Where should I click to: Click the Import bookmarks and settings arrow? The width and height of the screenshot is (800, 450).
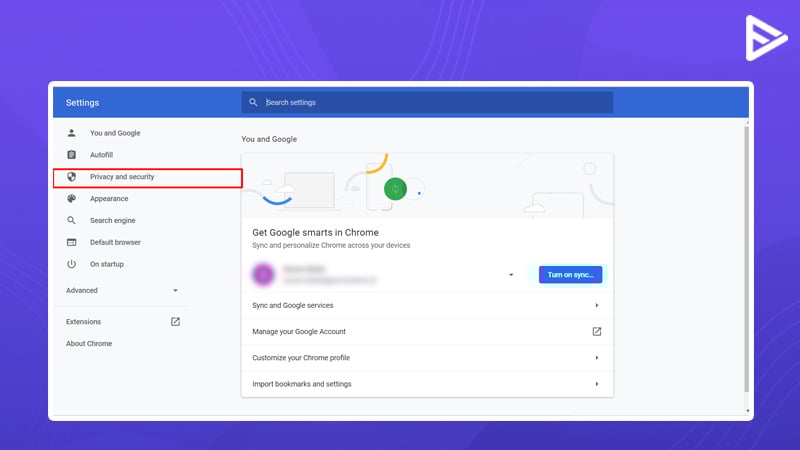[596, 384]
